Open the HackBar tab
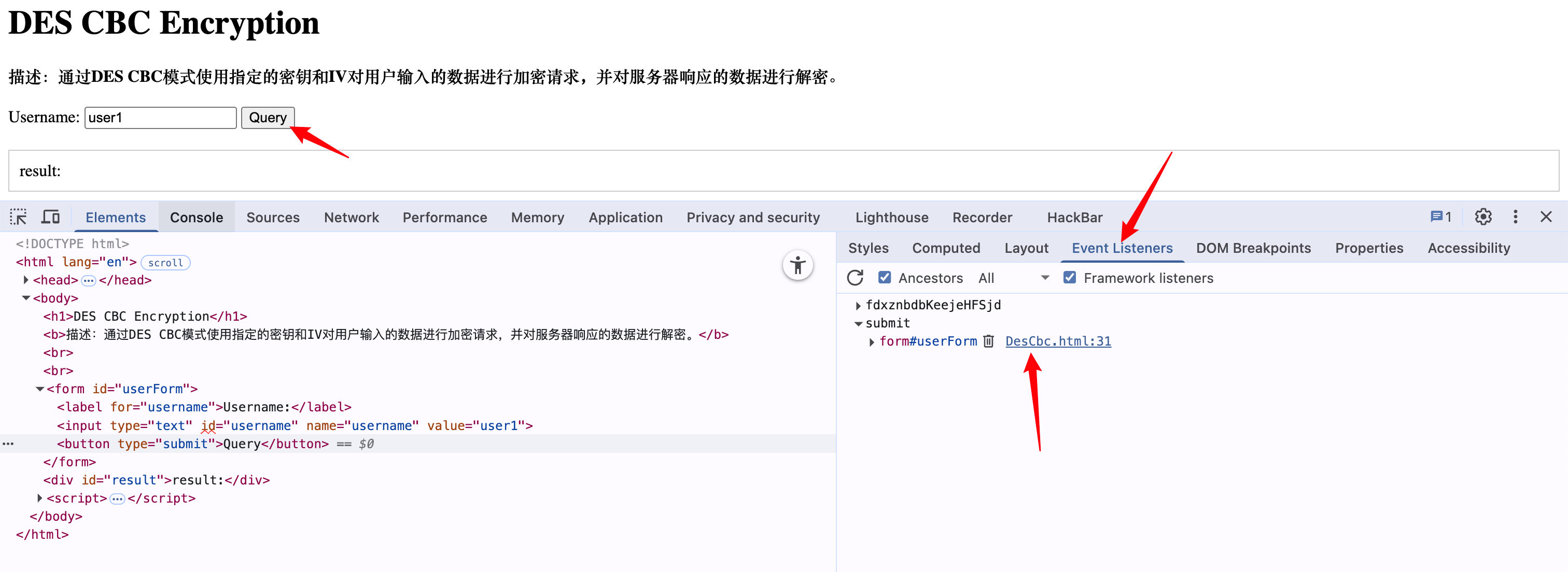The width and height of the screenshot is (1568, 572). pyautogui.click(x=1074, y=217)
